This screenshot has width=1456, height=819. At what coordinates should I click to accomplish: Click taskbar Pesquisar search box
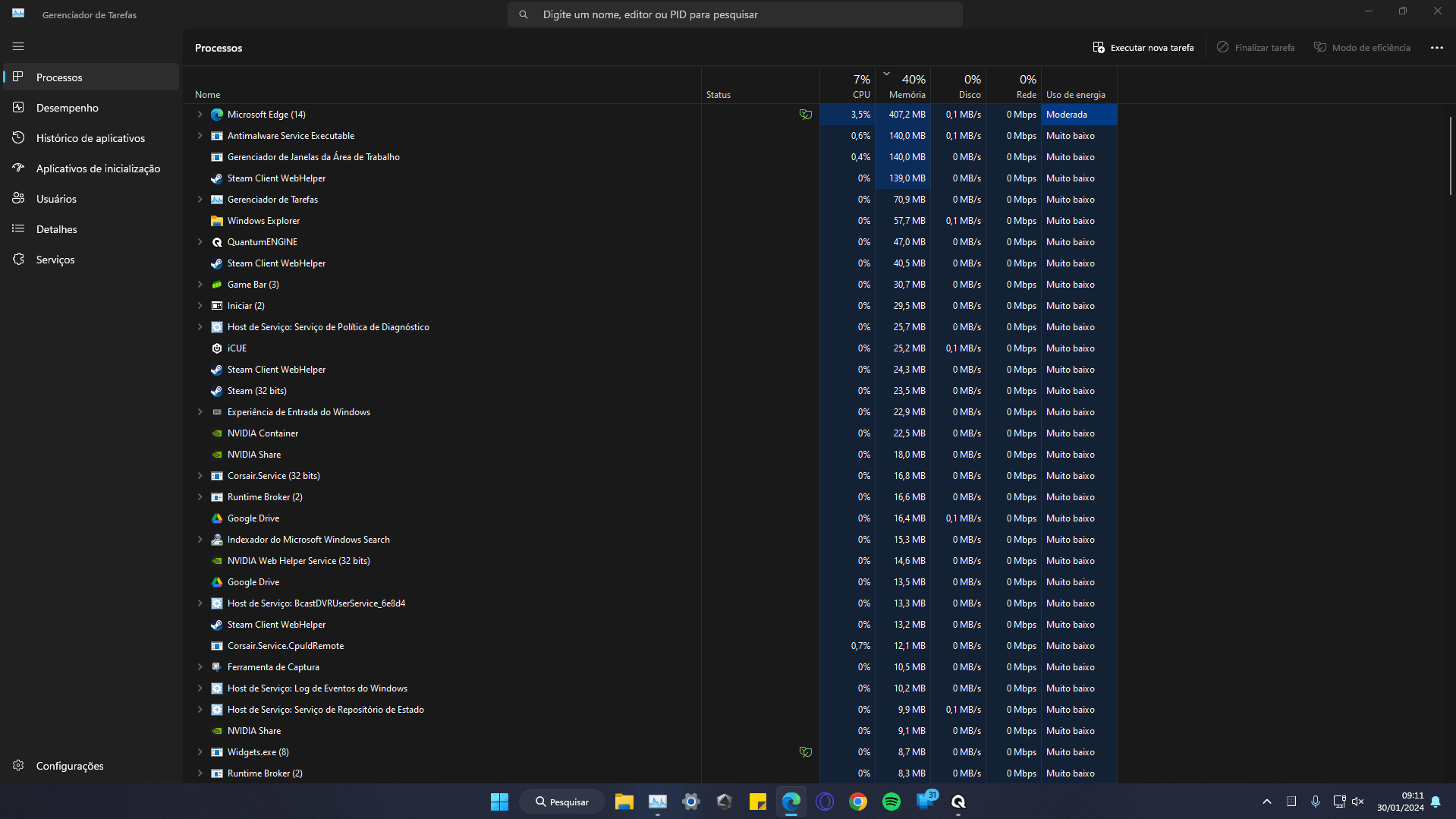(562, 802)
